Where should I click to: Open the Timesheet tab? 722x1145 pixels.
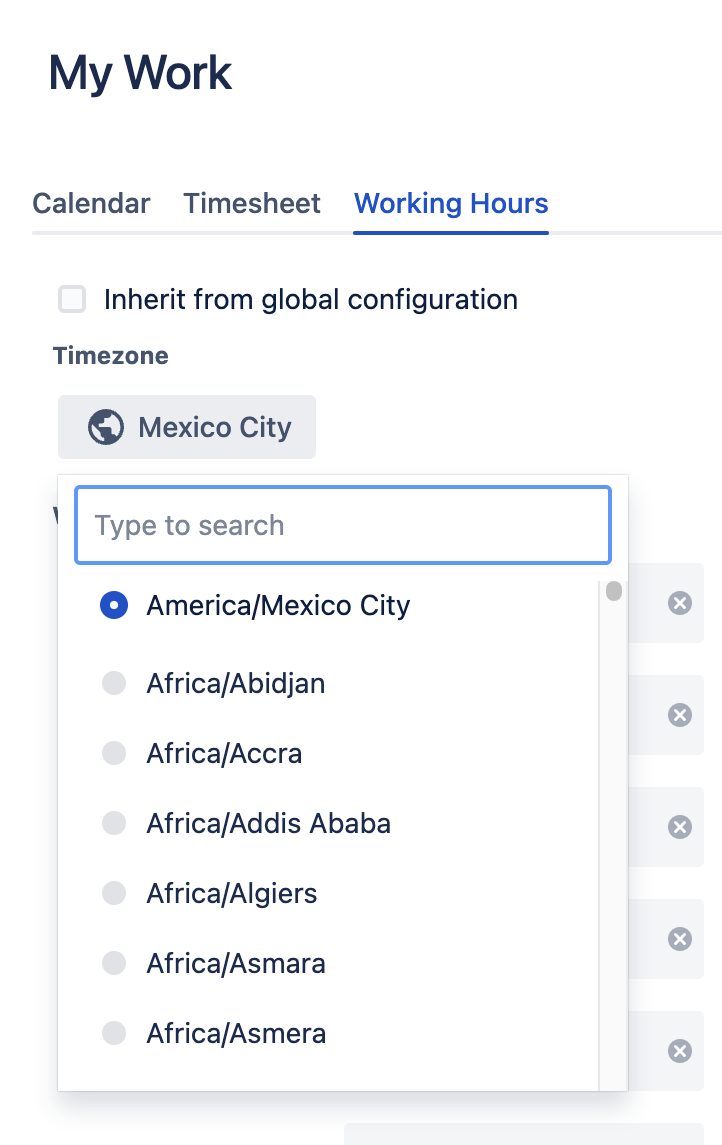252,204
